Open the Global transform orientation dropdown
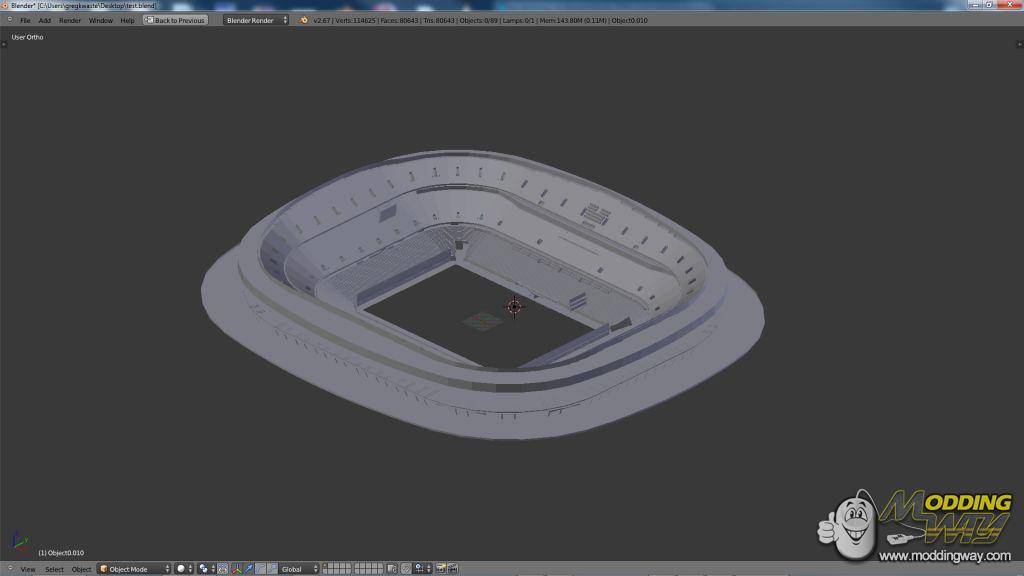1024x576 pixels. [298, 569]
